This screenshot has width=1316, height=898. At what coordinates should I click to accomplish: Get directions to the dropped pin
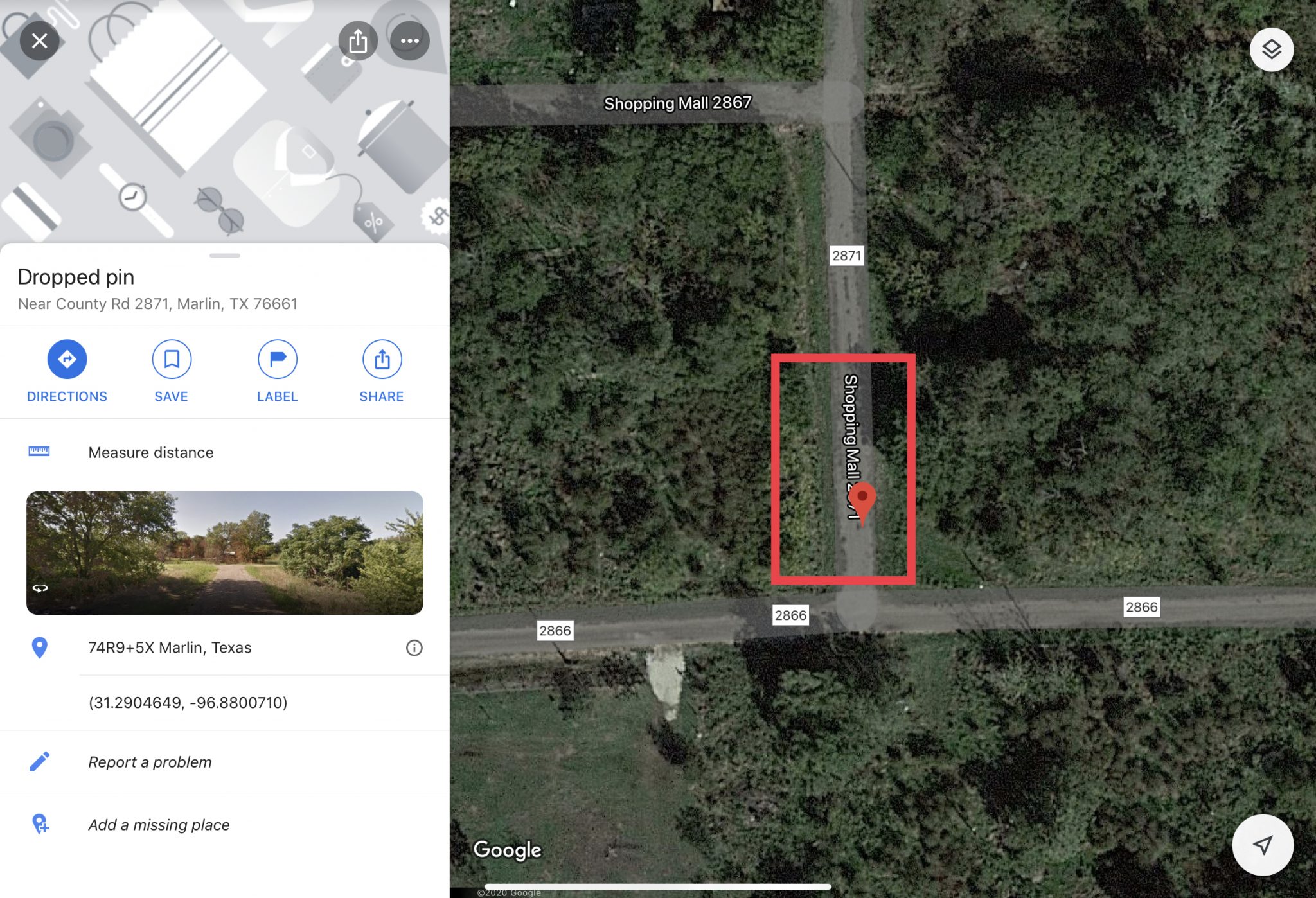pos(67,372)
